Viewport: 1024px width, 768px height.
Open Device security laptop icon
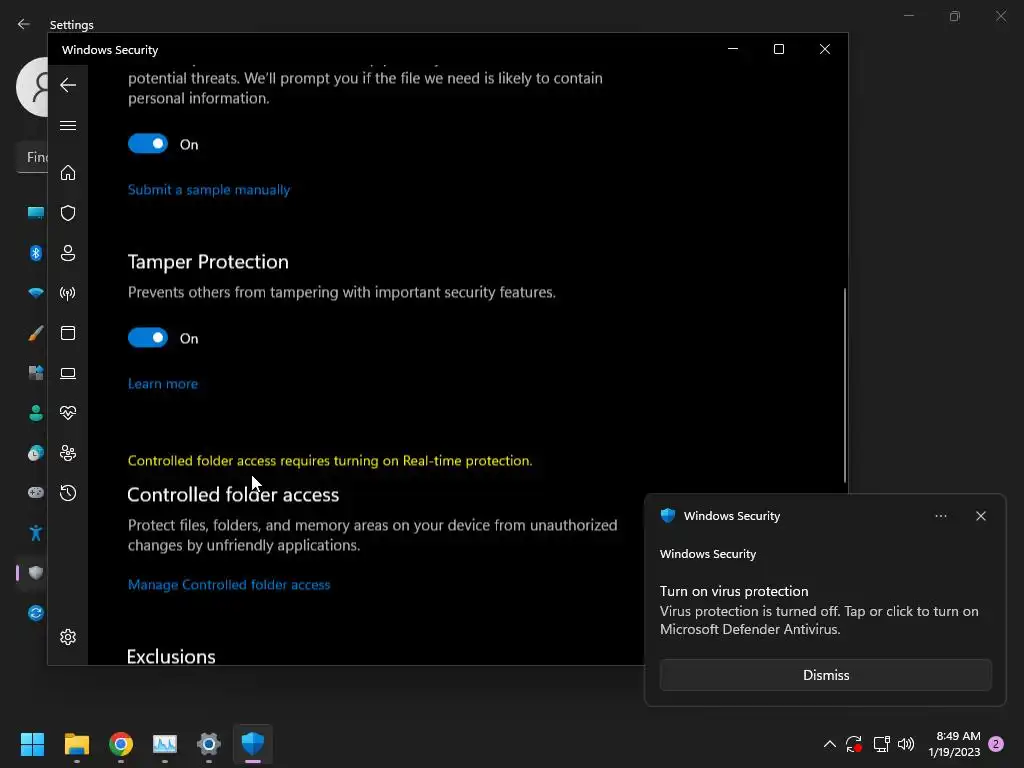point(68,373)
